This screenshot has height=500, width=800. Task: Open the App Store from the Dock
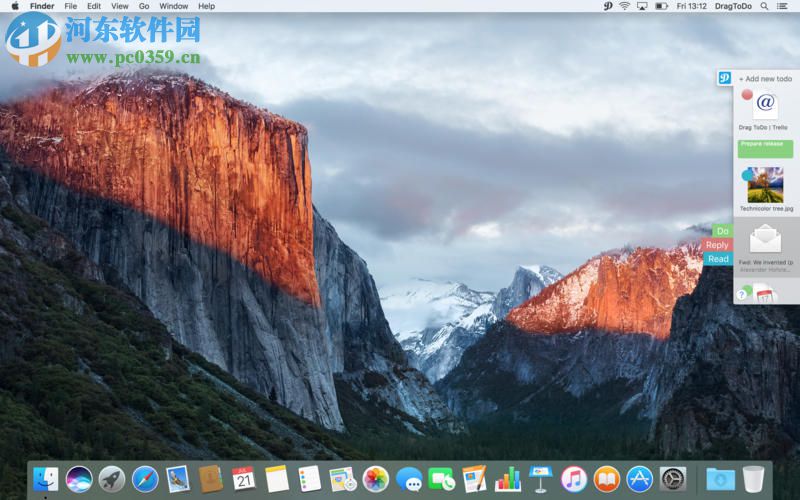tap(640, 479)
